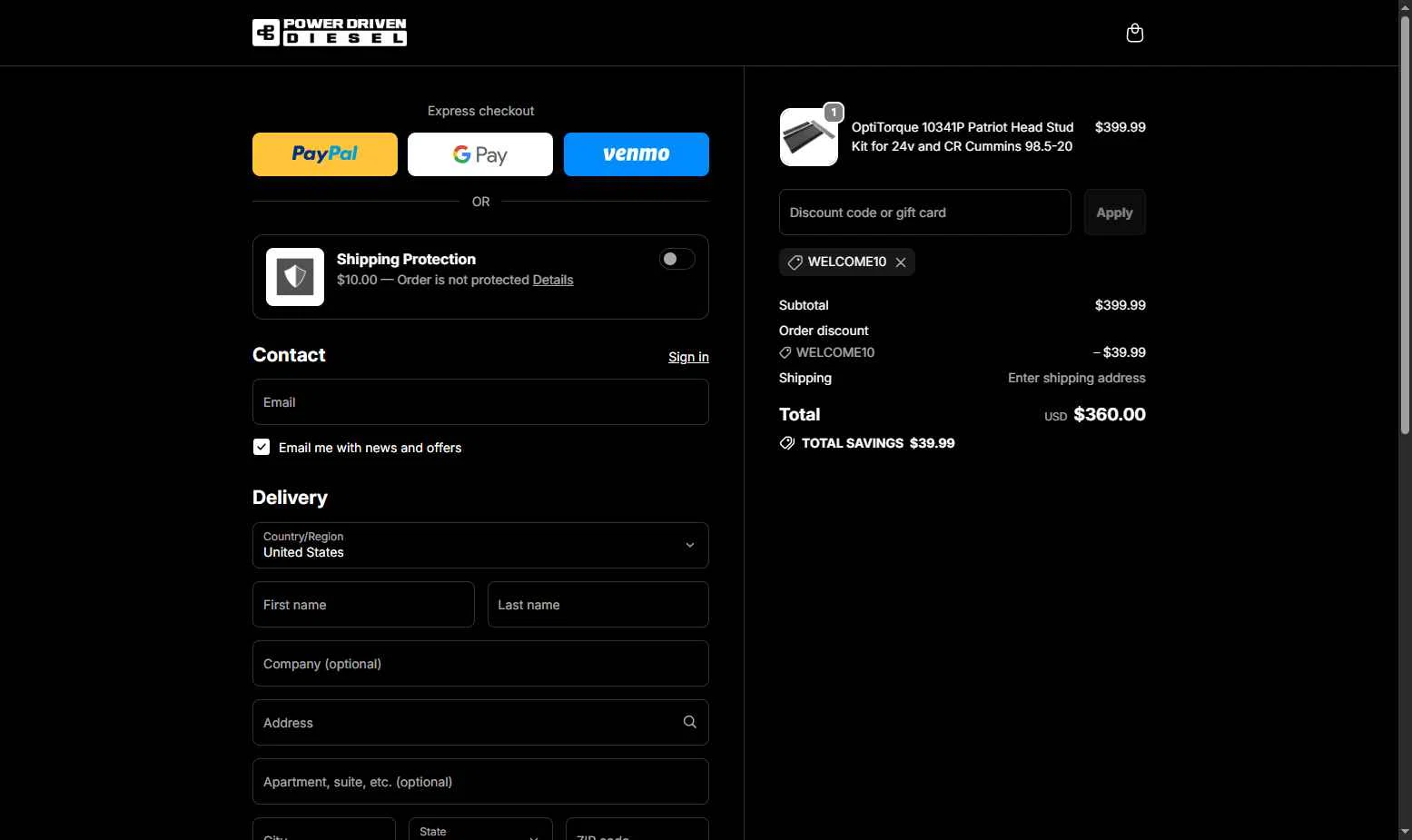Click the Enter shipping address text
1412x840 pixels.
(x=1077, y=378)
